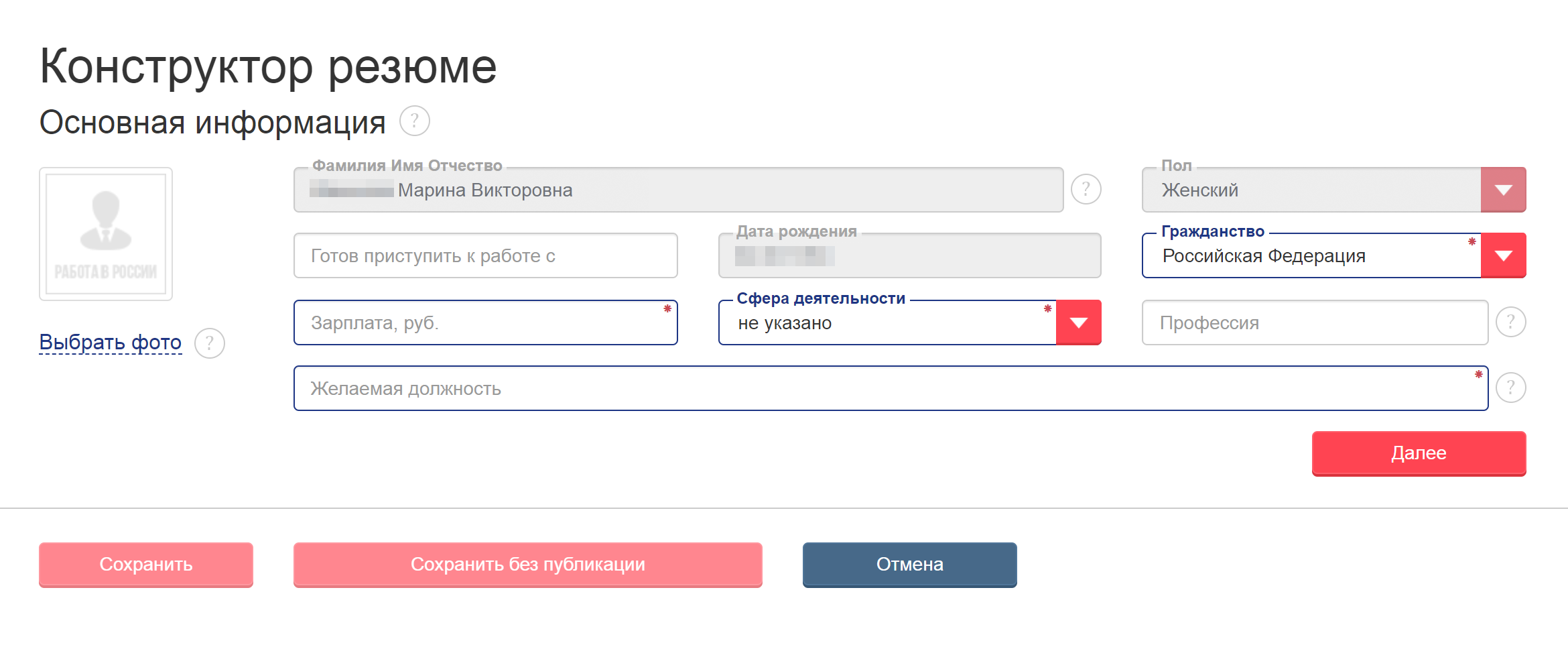Click the Далее button
The height and width of the screenshot is (645, 1568).
coord(1419,454)
